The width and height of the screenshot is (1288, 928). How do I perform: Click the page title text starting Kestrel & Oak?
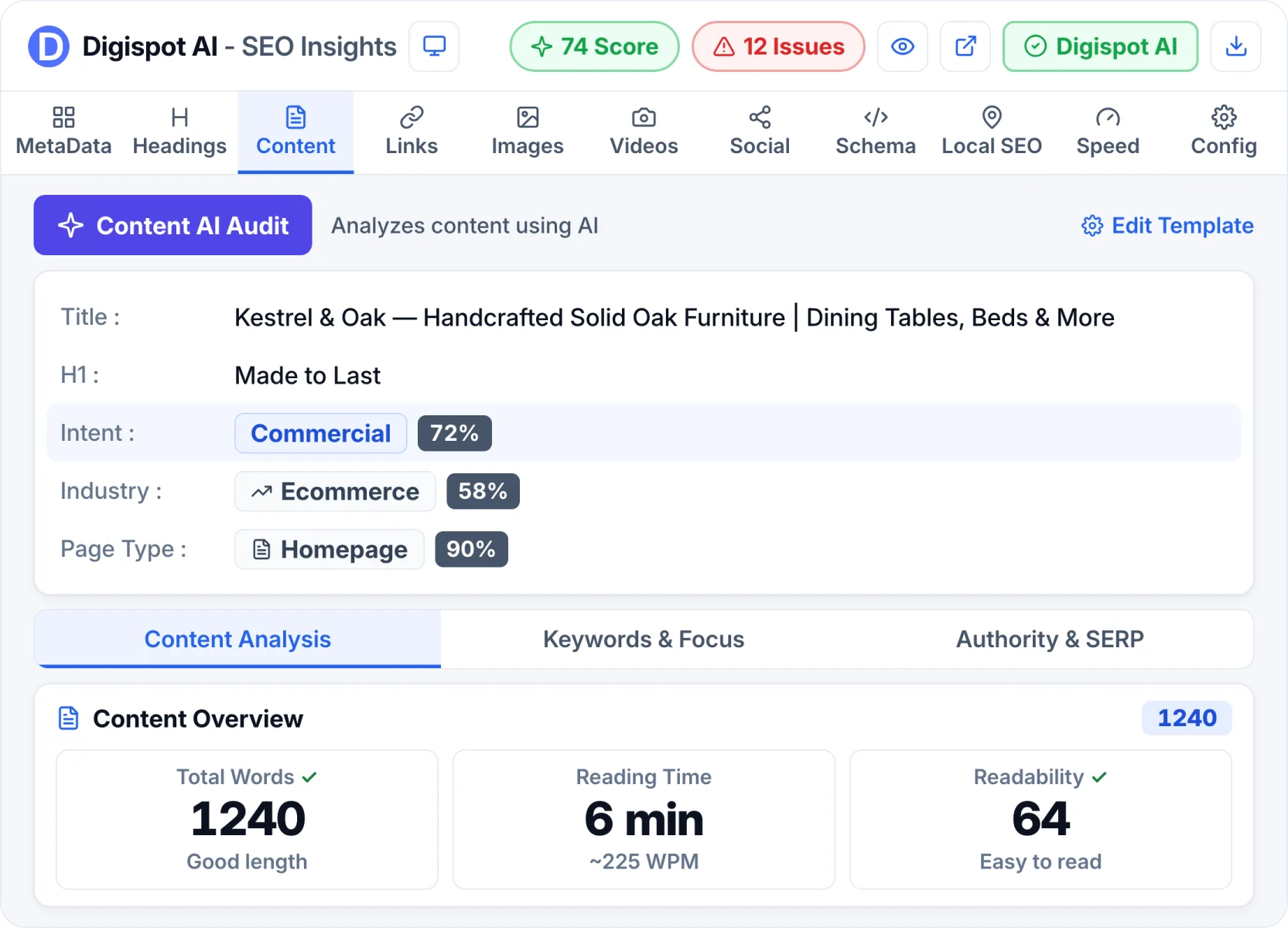(x=675, y=318)
